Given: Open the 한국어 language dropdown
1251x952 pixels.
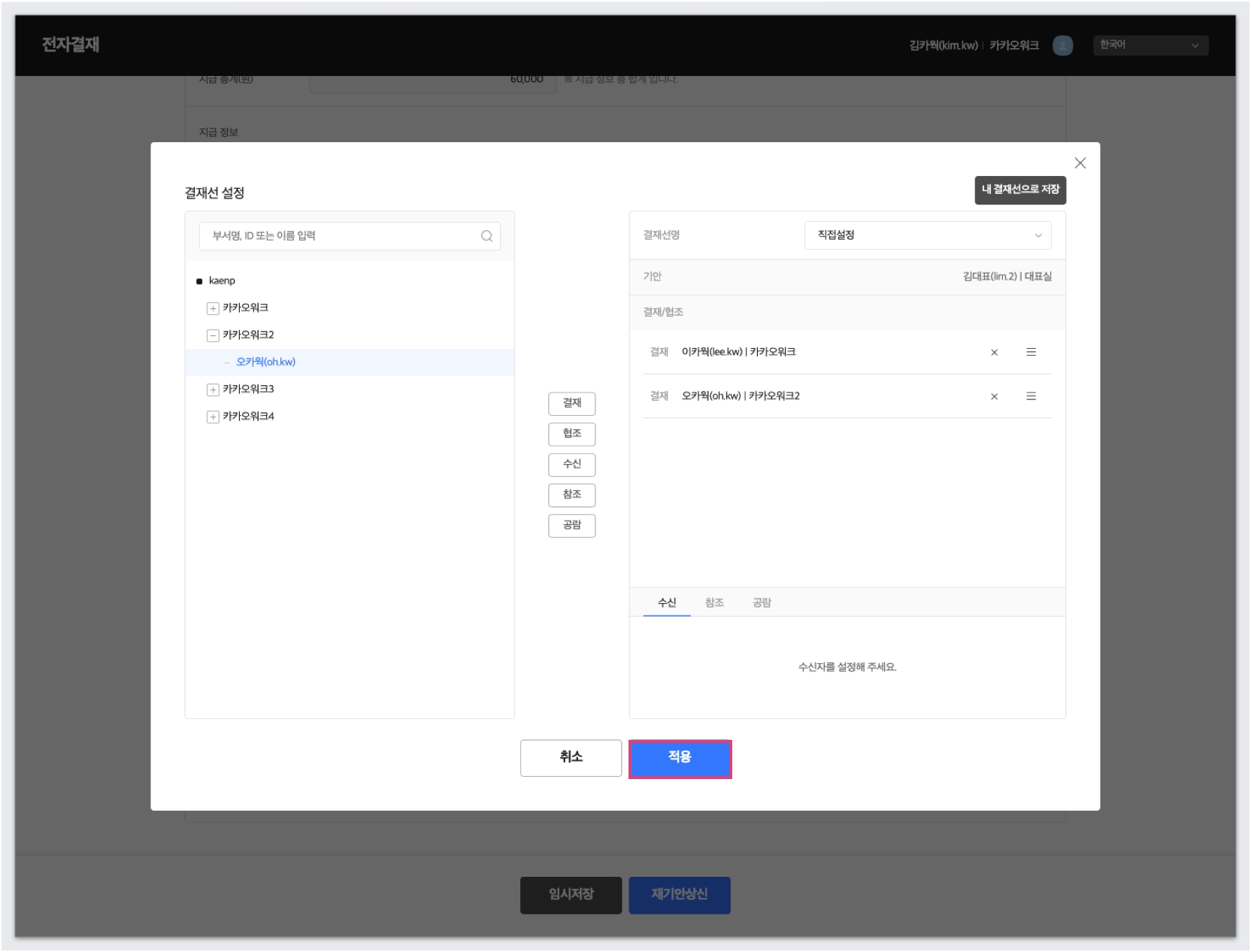Looking at the screenshot, I should tap(1150, 46).
